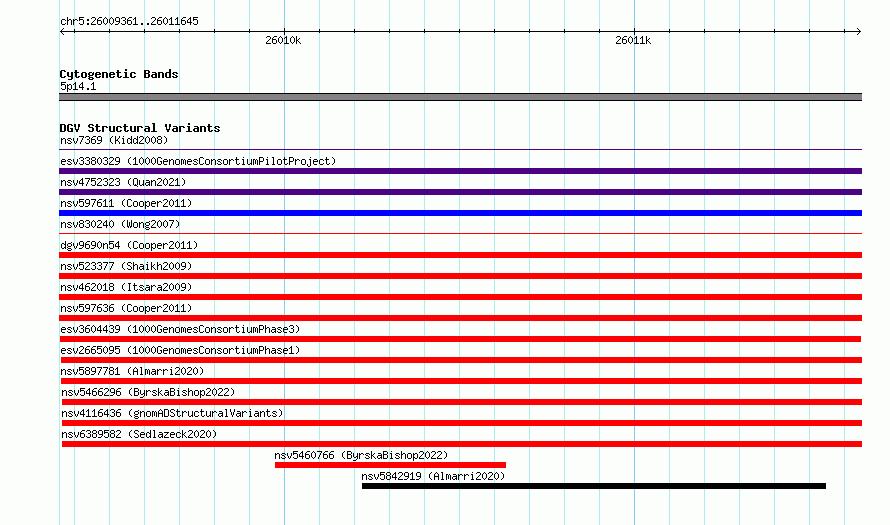Click the 5p14.1 cytogenetic band label
This screenshot has width=890, height=525.
click(78, 86)
